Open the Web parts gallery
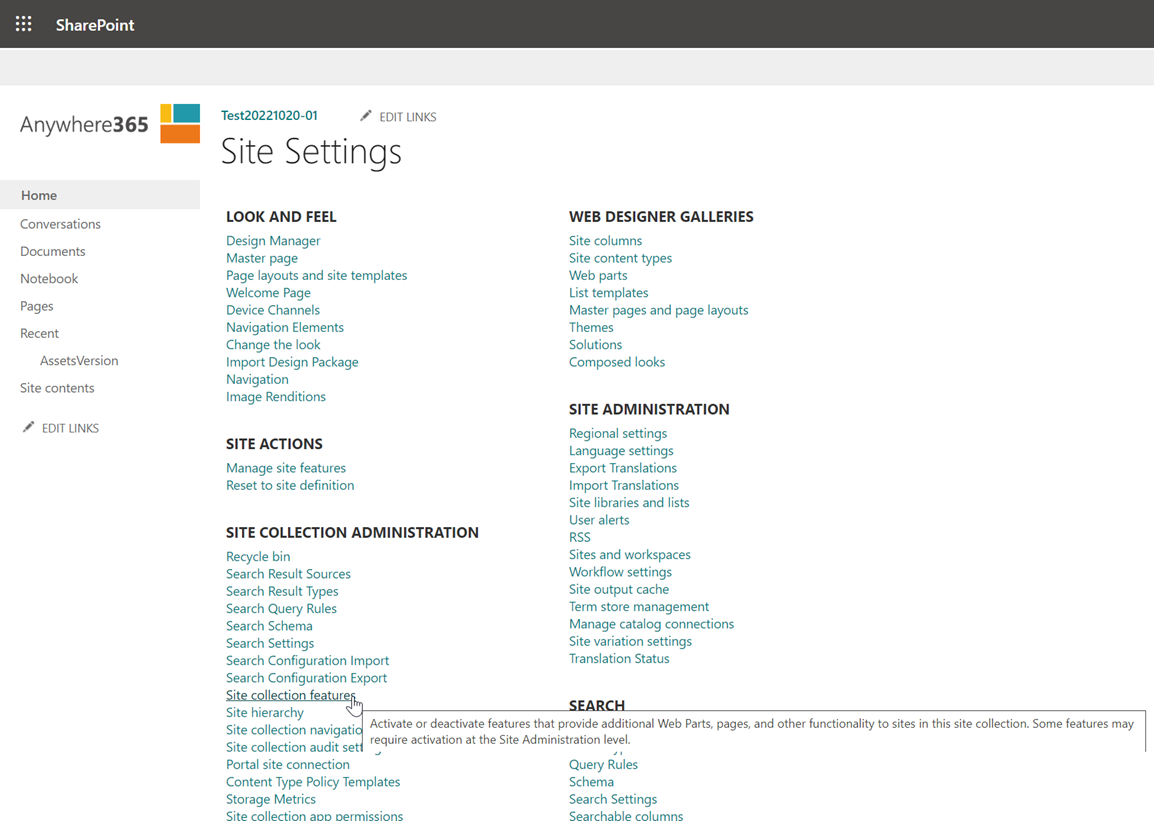The height and width of the screenshot is (821, 1154). (598, 275)
